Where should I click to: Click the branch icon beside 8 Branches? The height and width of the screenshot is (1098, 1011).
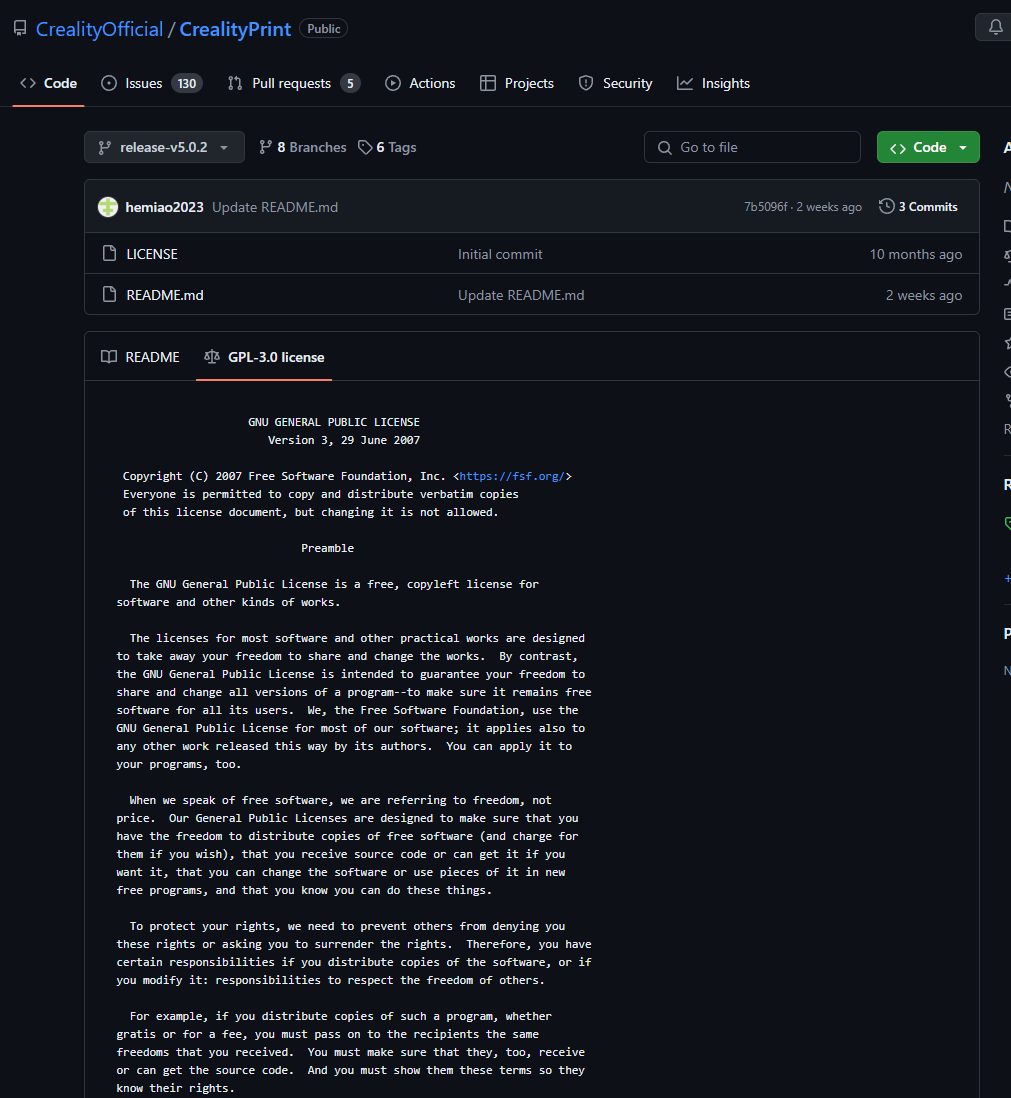point(265,147)
